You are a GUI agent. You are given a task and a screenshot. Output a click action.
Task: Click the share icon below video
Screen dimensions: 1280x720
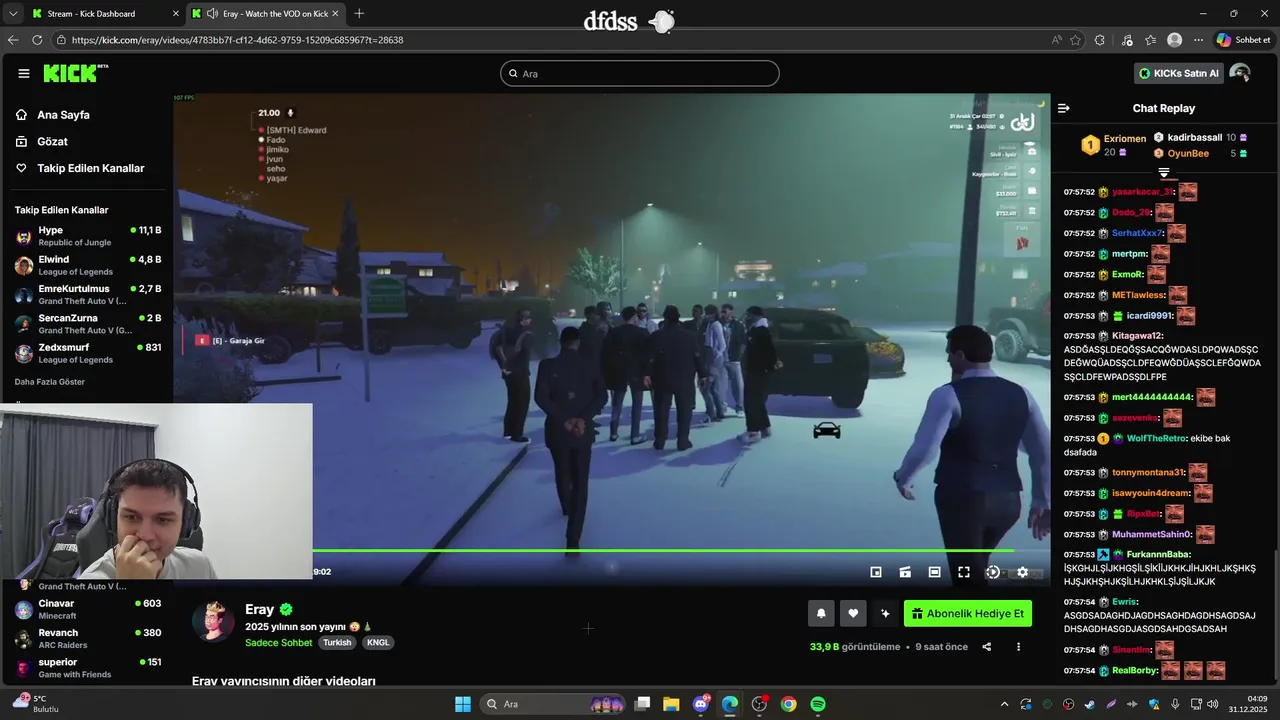(987, 647)
